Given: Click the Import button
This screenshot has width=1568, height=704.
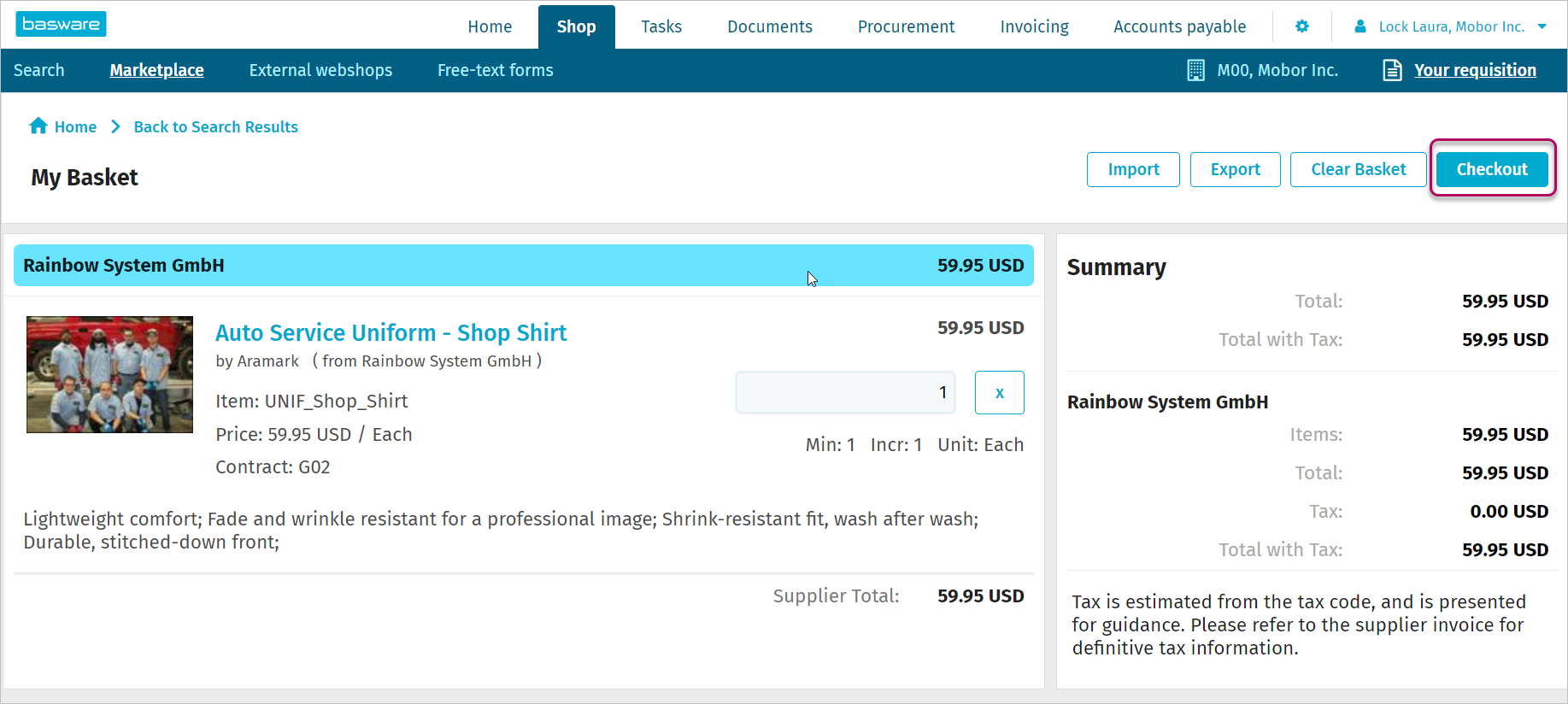Looking at the screenshot, I should click(1133, 169).
